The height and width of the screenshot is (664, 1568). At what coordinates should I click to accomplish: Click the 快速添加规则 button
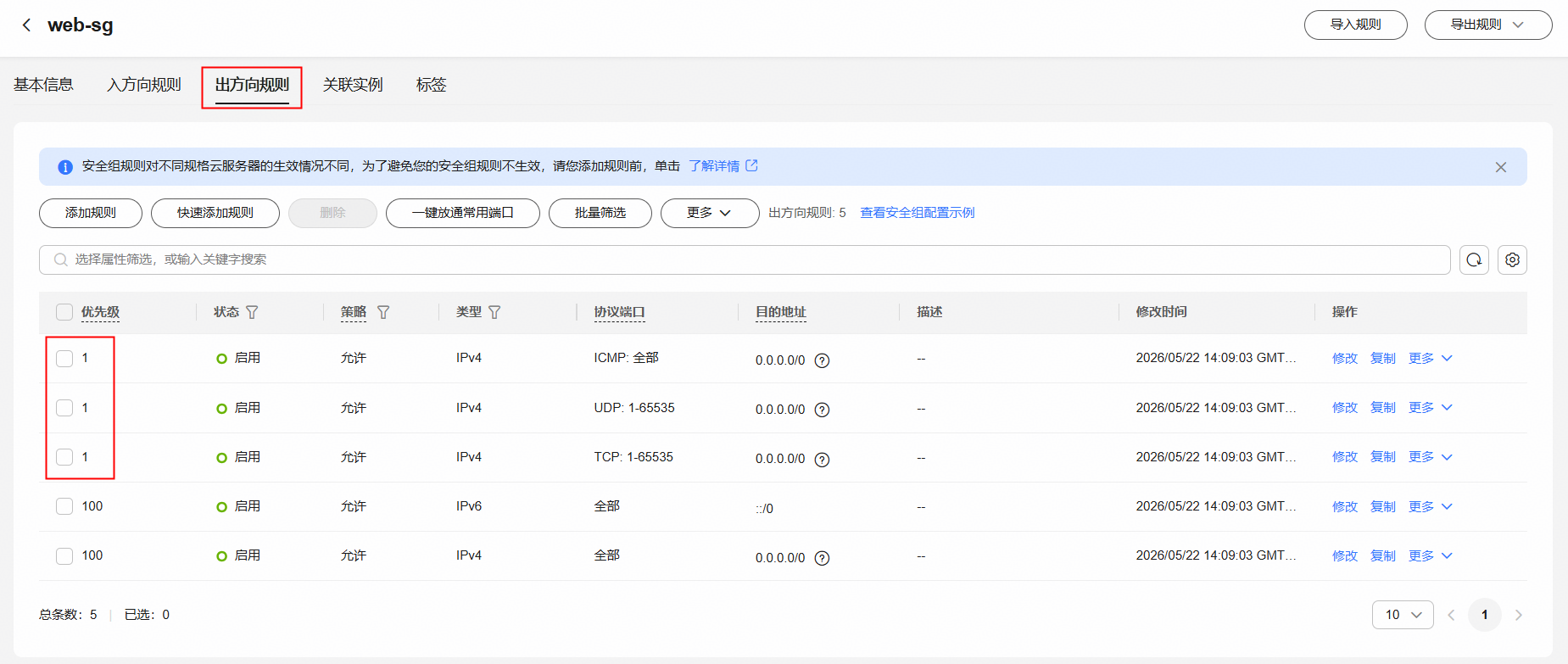click(x=215, y=213)
